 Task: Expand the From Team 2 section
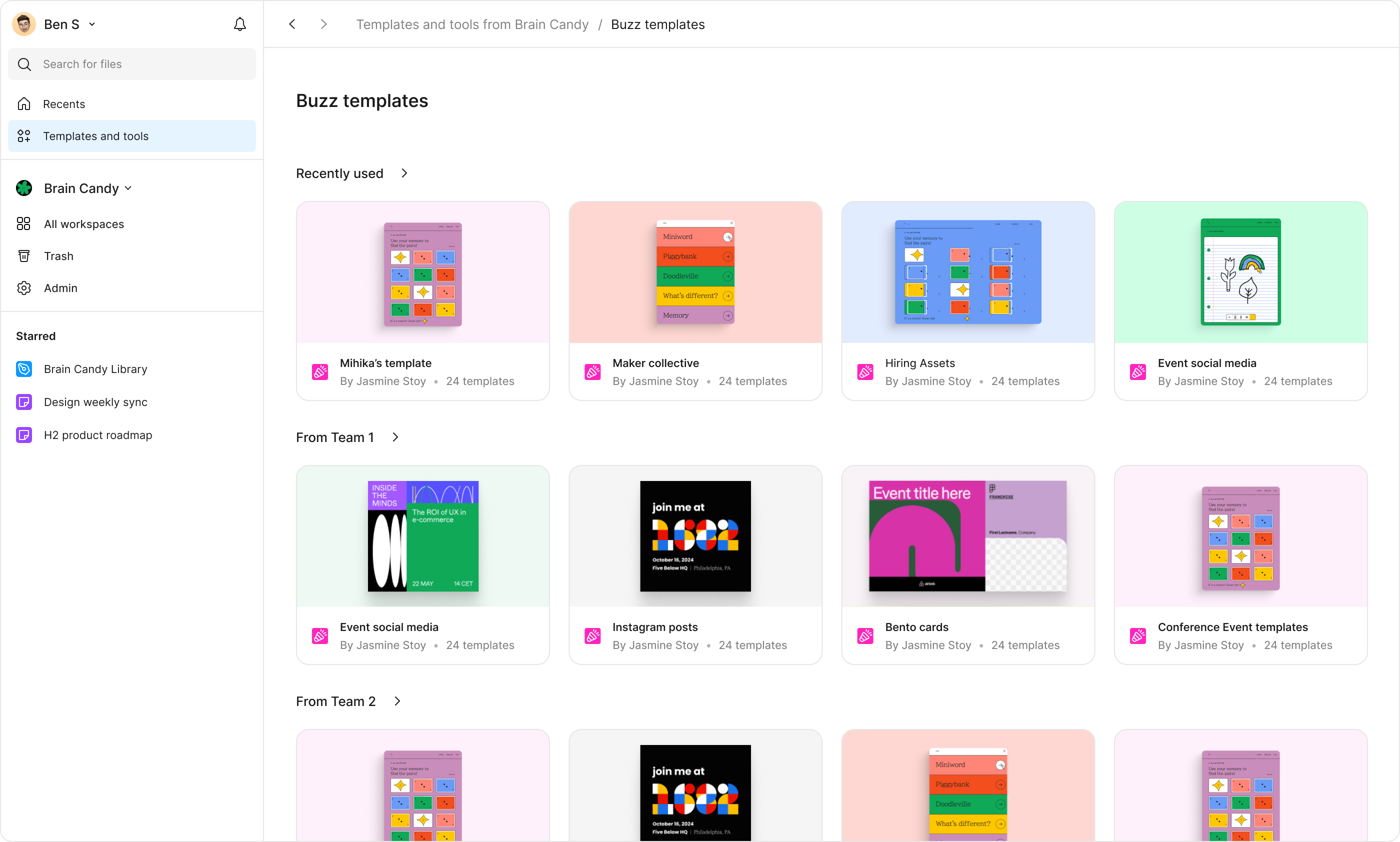tap(397, 700)
